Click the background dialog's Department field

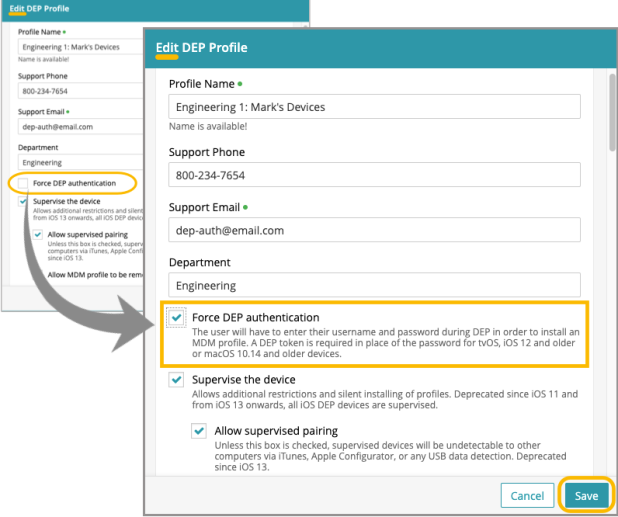[x=80, y=162]
